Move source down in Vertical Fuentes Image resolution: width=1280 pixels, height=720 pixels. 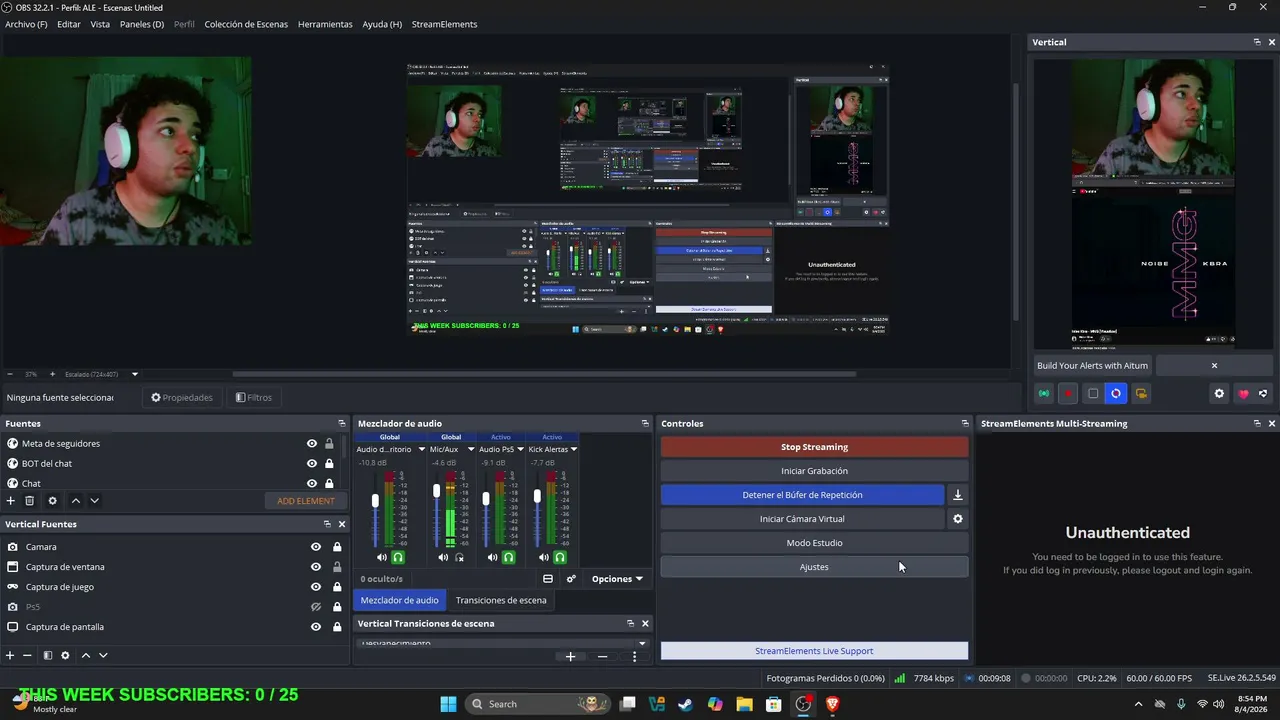pos(103,655)
